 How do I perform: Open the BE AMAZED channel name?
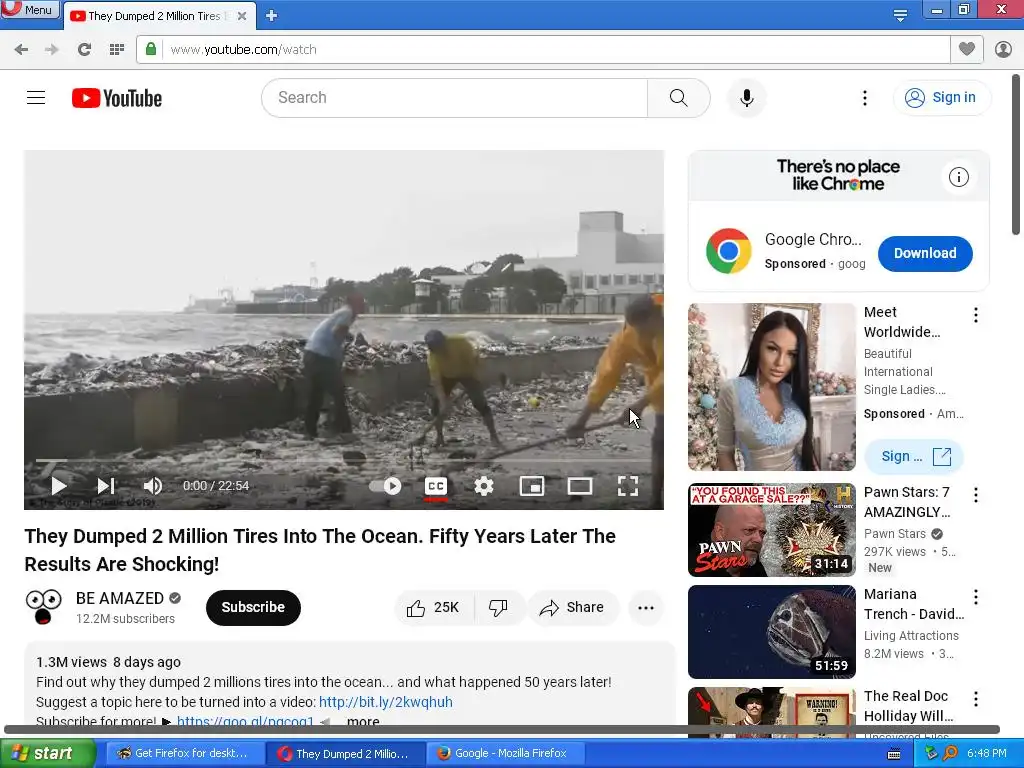[x=120, y=598]
